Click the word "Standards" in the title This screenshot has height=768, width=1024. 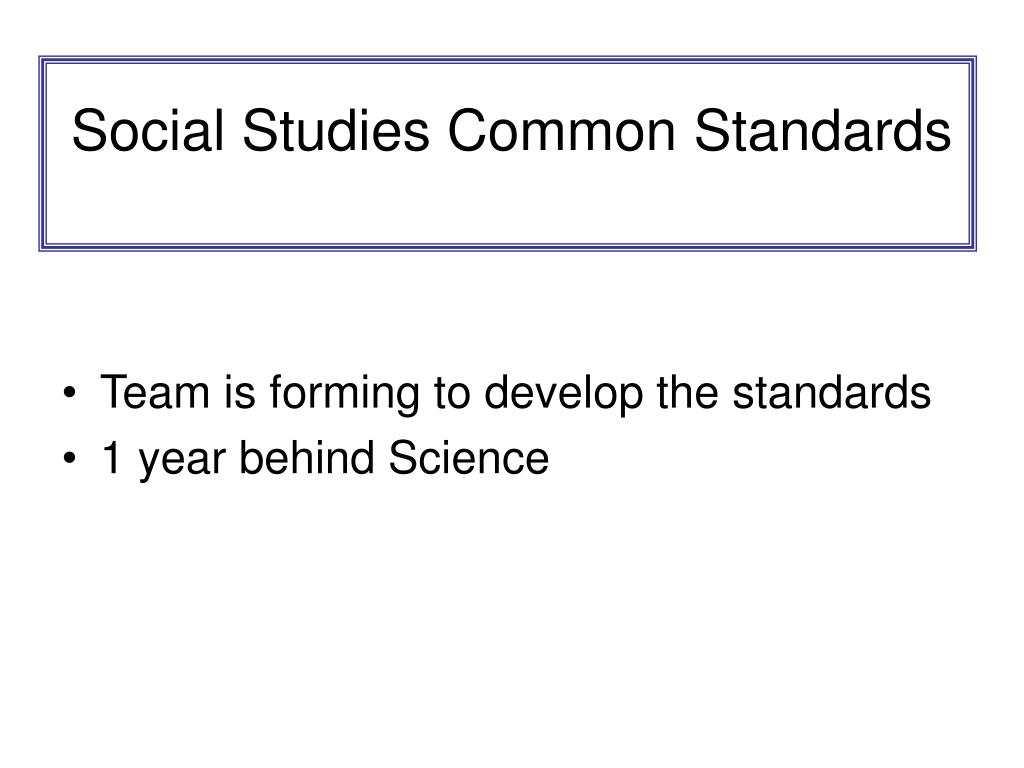(x=822, y=131)
